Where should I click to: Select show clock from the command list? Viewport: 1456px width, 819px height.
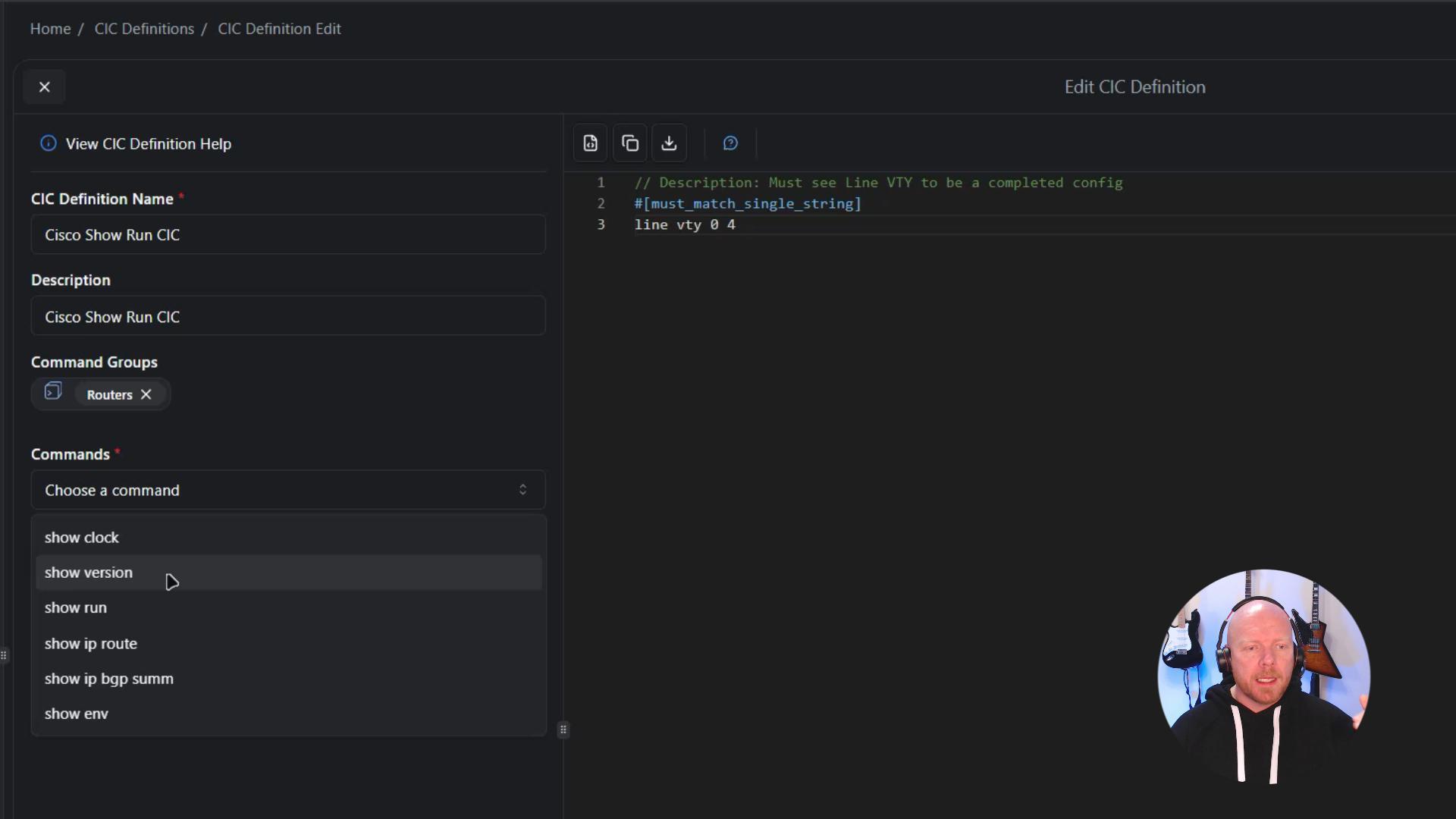(x=82, y=538)
